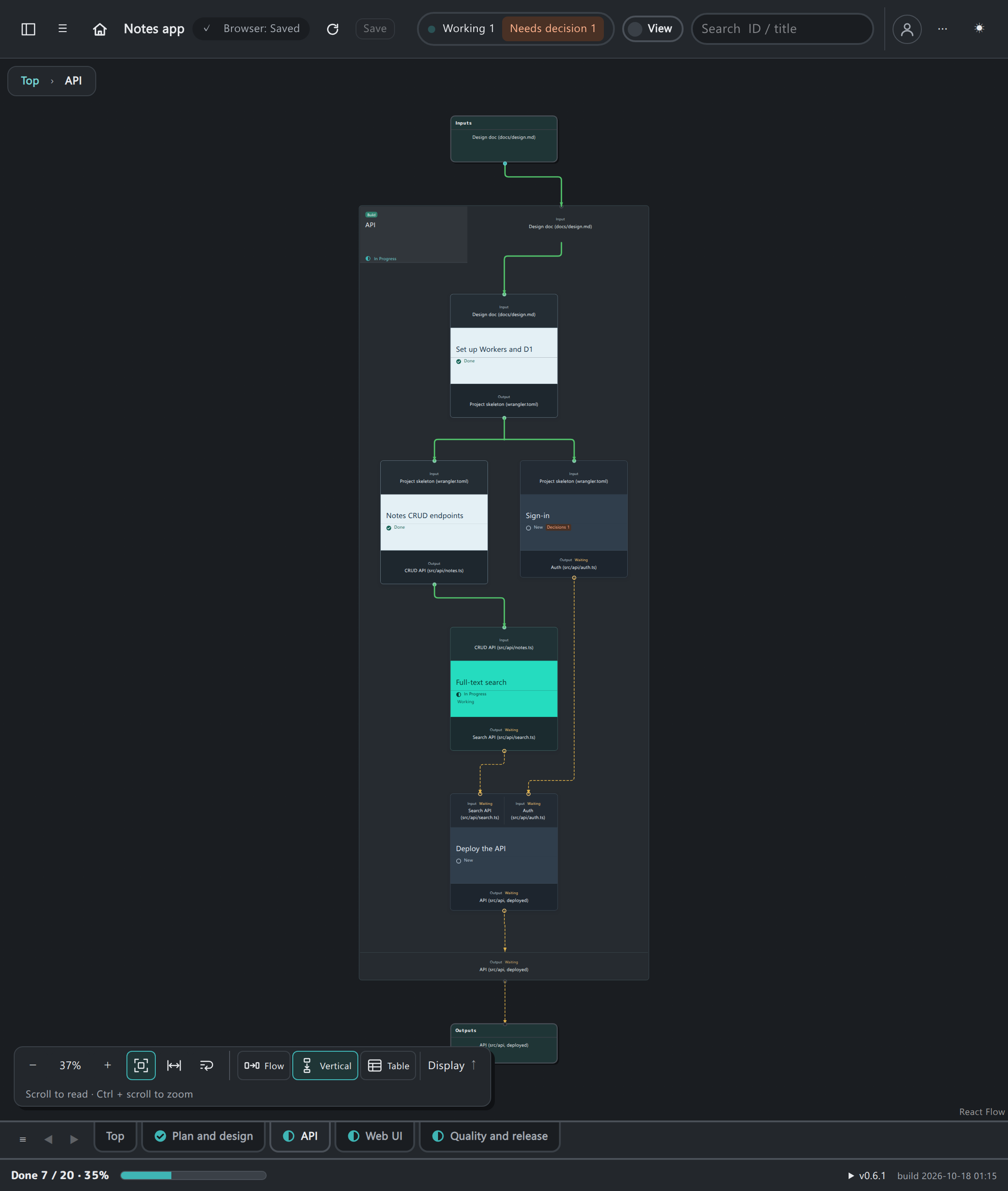This screenshot has width=1008, height=1191.
Task: Click the fit-width icon
Action: click(x=174, y=1065)
